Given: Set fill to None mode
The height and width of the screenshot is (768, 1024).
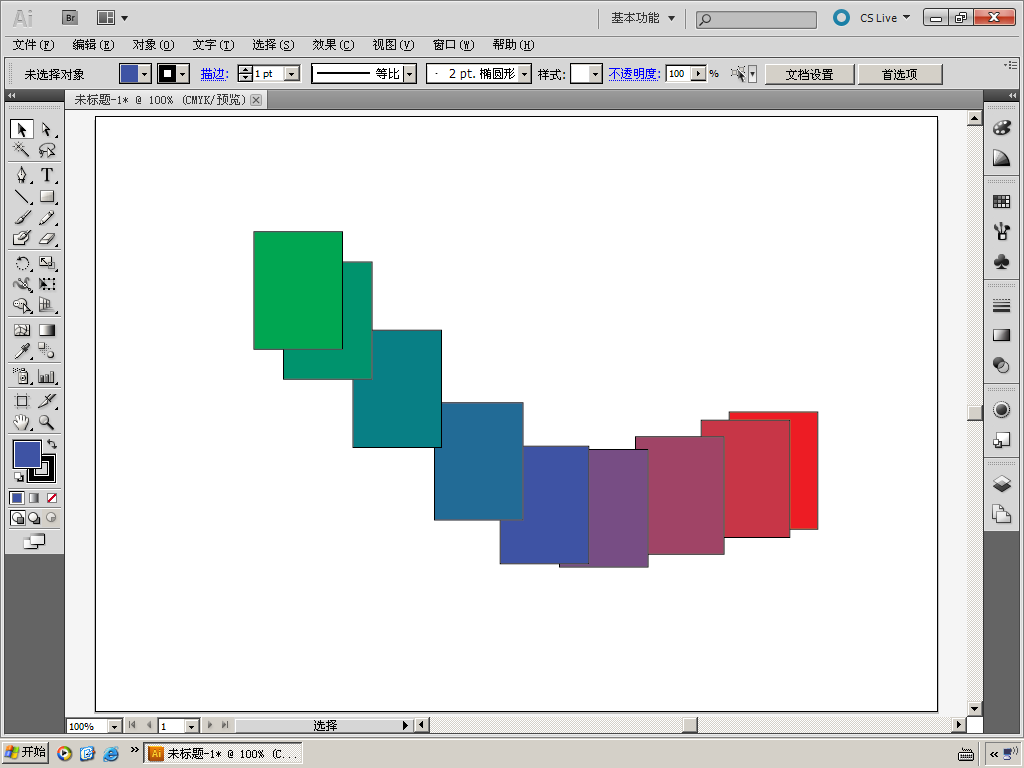Looking at the screenshot, I should pos(52,498).
